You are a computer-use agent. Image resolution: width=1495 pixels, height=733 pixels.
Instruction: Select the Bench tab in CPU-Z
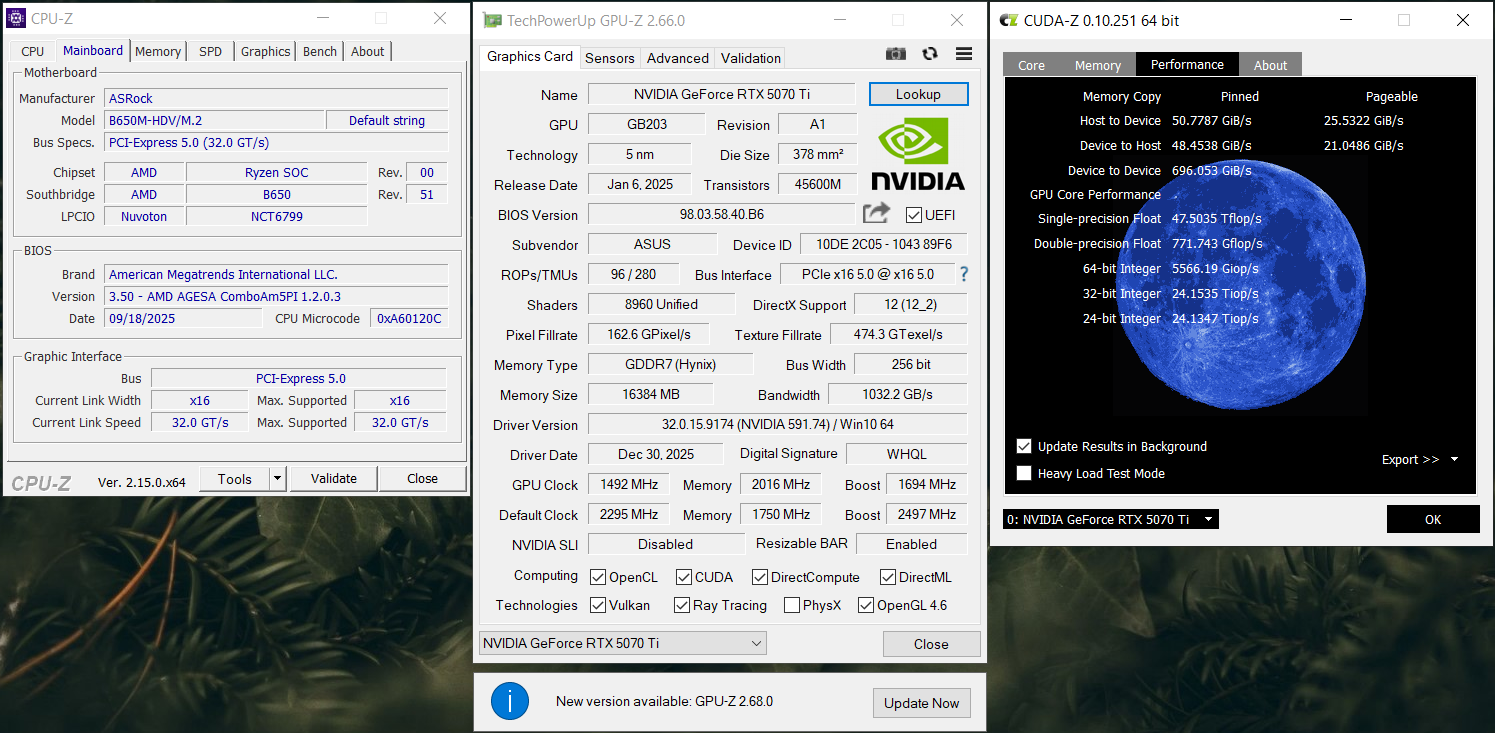pyautogui.click(x=320, y=51)
